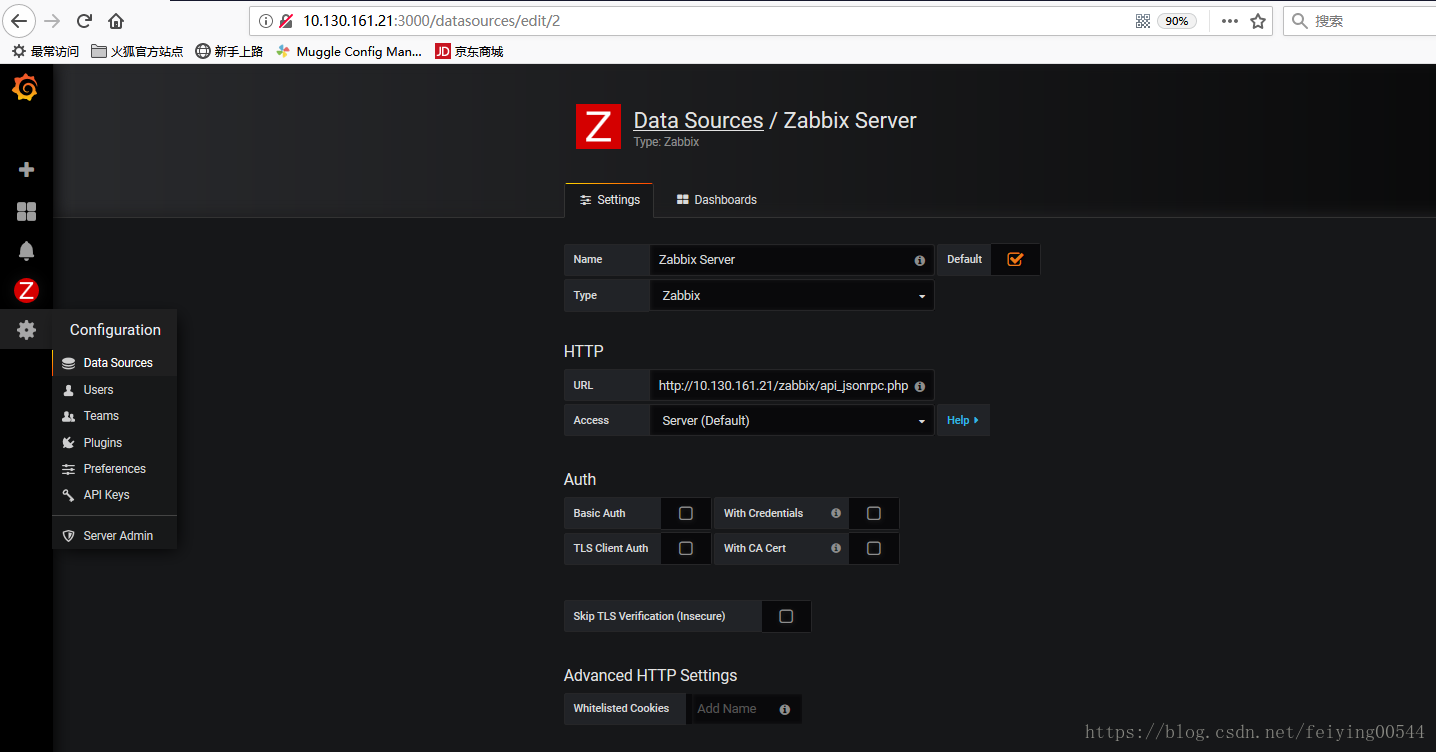Screen dimensions: 1436x752
Task: Click the Whitelisted Cookies info icon
Action: tap(785, 709)
